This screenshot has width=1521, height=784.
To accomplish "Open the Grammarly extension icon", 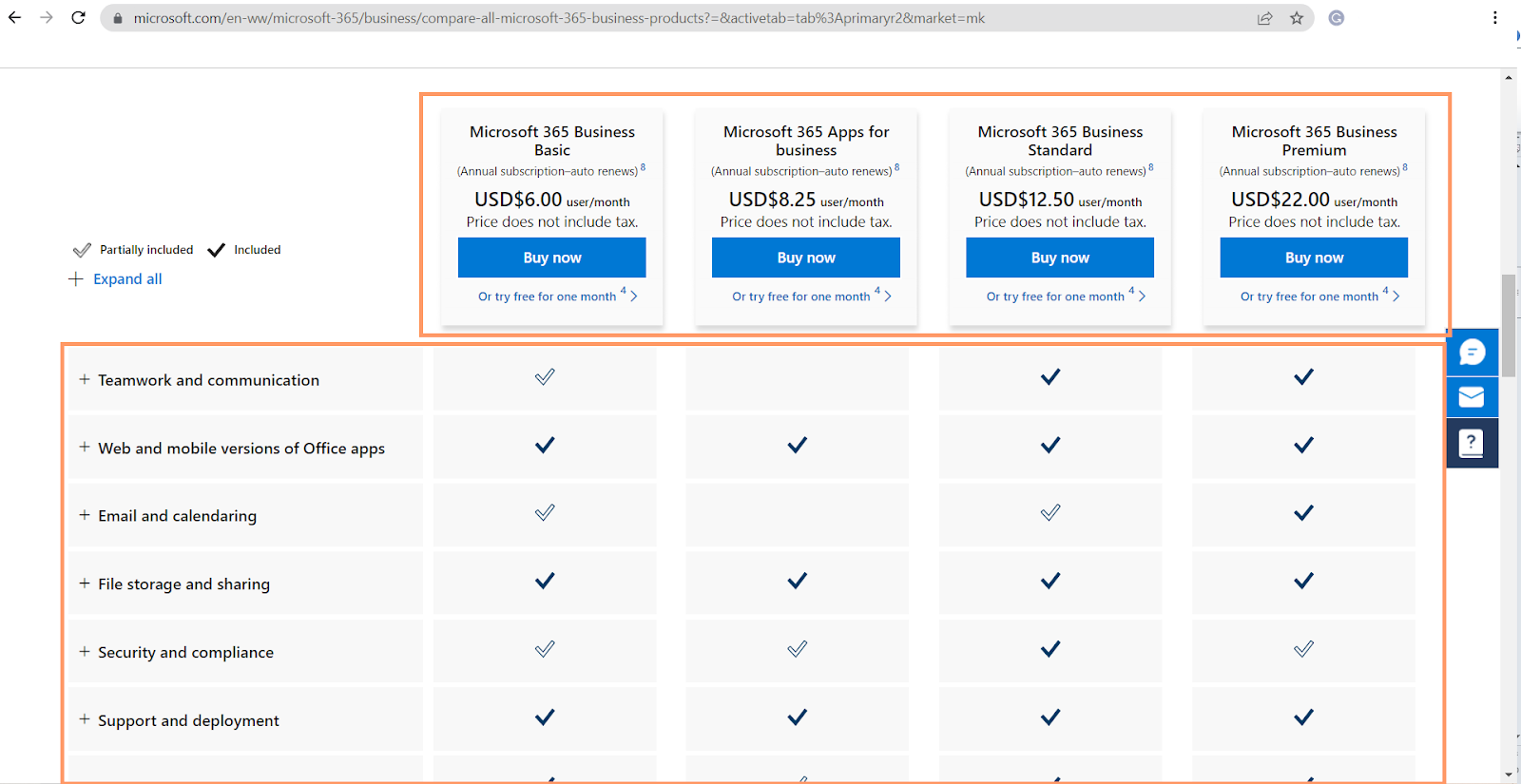I will point(1337,18).
